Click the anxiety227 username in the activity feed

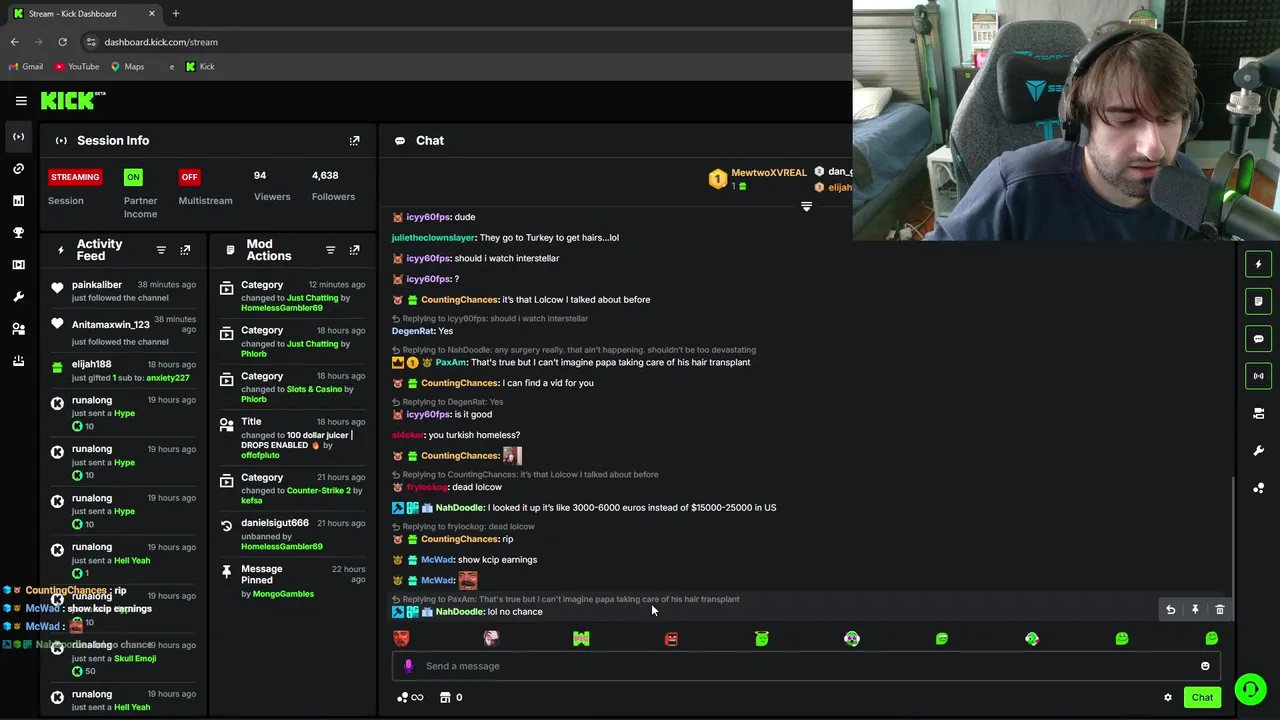167,378
